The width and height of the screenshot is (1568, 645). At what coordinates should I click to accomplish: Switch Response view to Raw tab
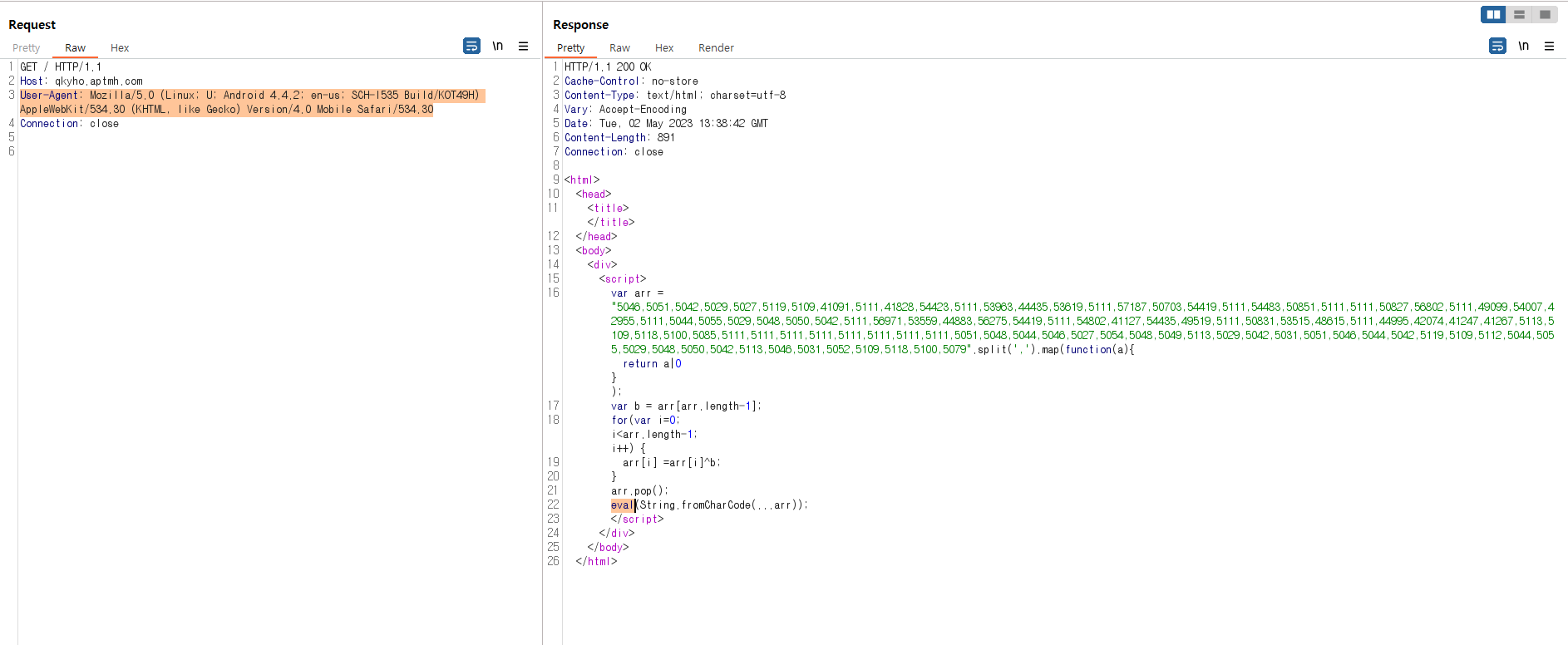tap(619, 48)
